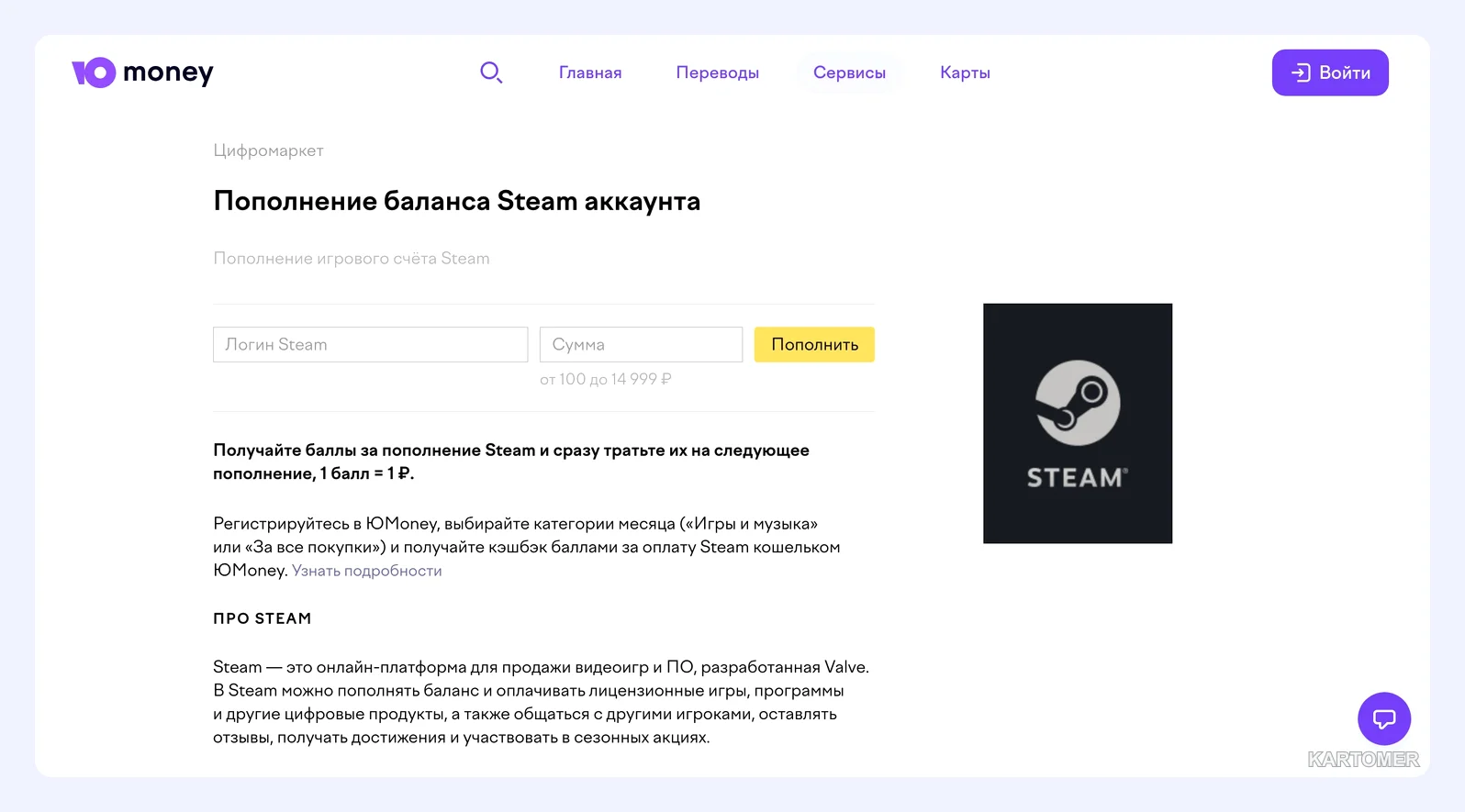
Task: Focus the Логин Steam input field
Action: [x=371, y=344]
